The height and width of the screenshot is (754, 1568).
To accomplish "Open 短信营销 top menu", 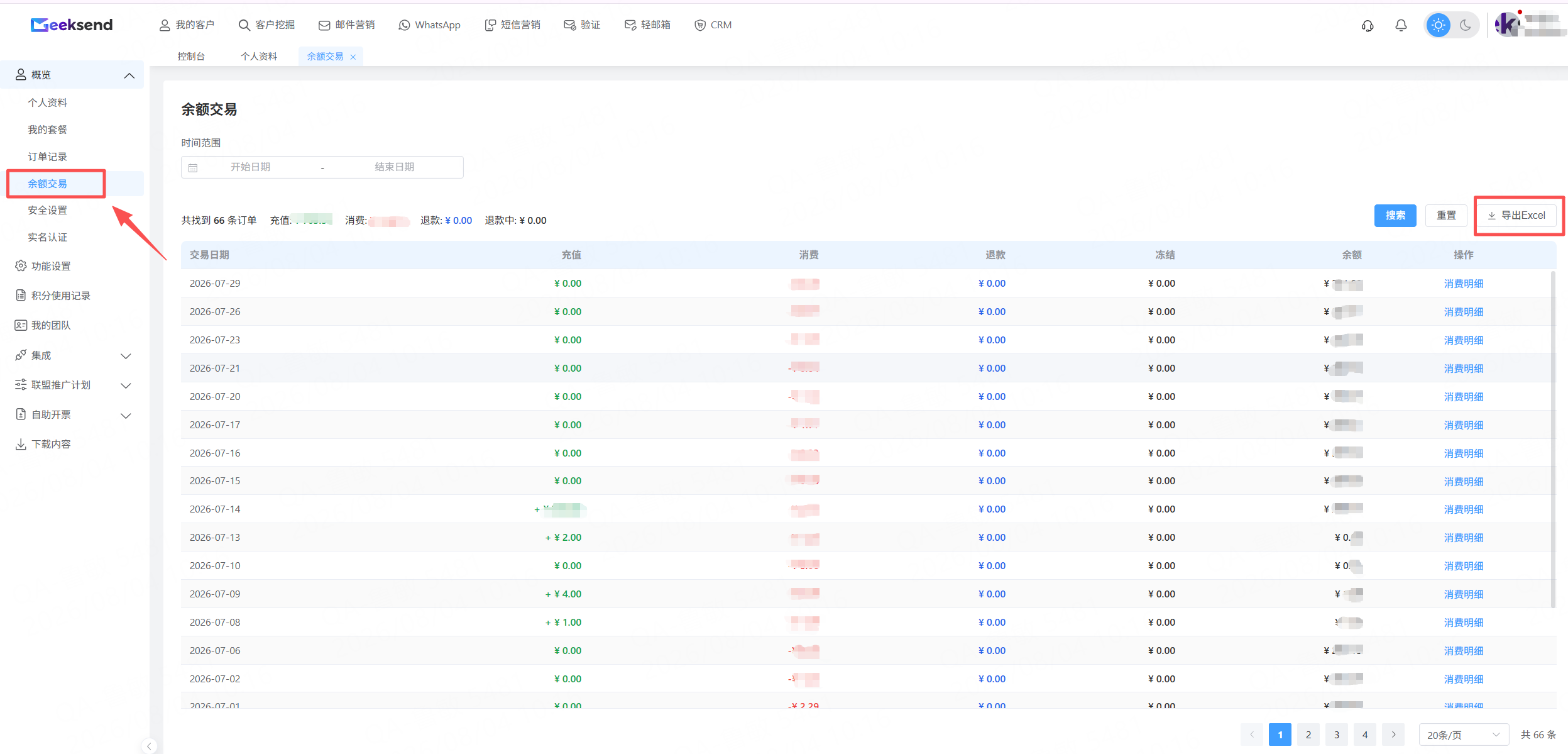I will tap(512, 25).
